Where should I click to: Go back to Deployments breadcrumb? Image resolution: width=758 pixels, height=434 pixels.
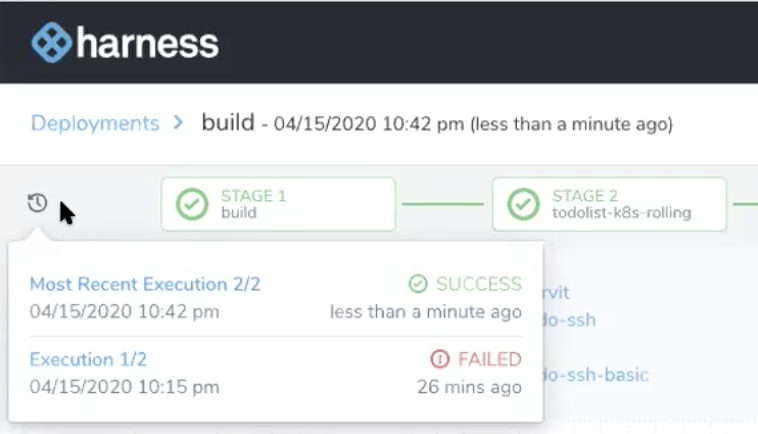(x=95, y=123)
